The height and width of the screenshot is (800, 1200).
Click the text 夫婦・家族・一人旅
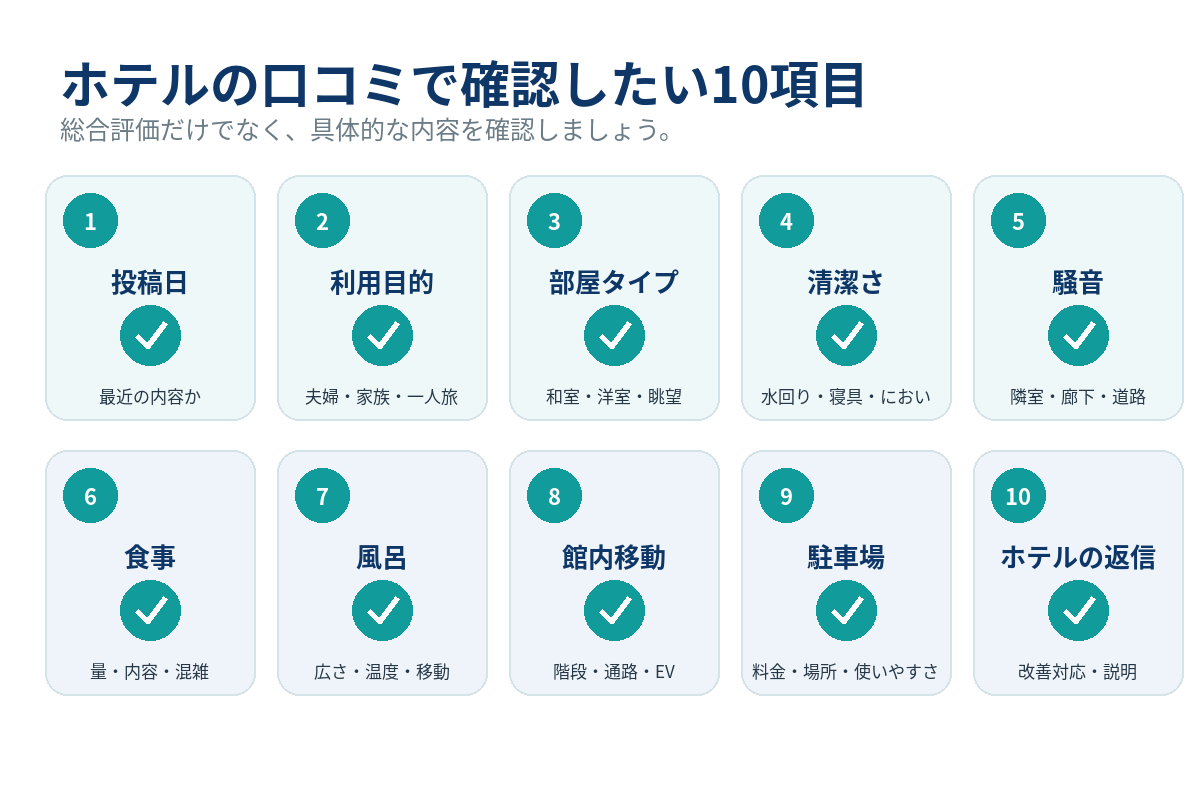click(382, 397)
